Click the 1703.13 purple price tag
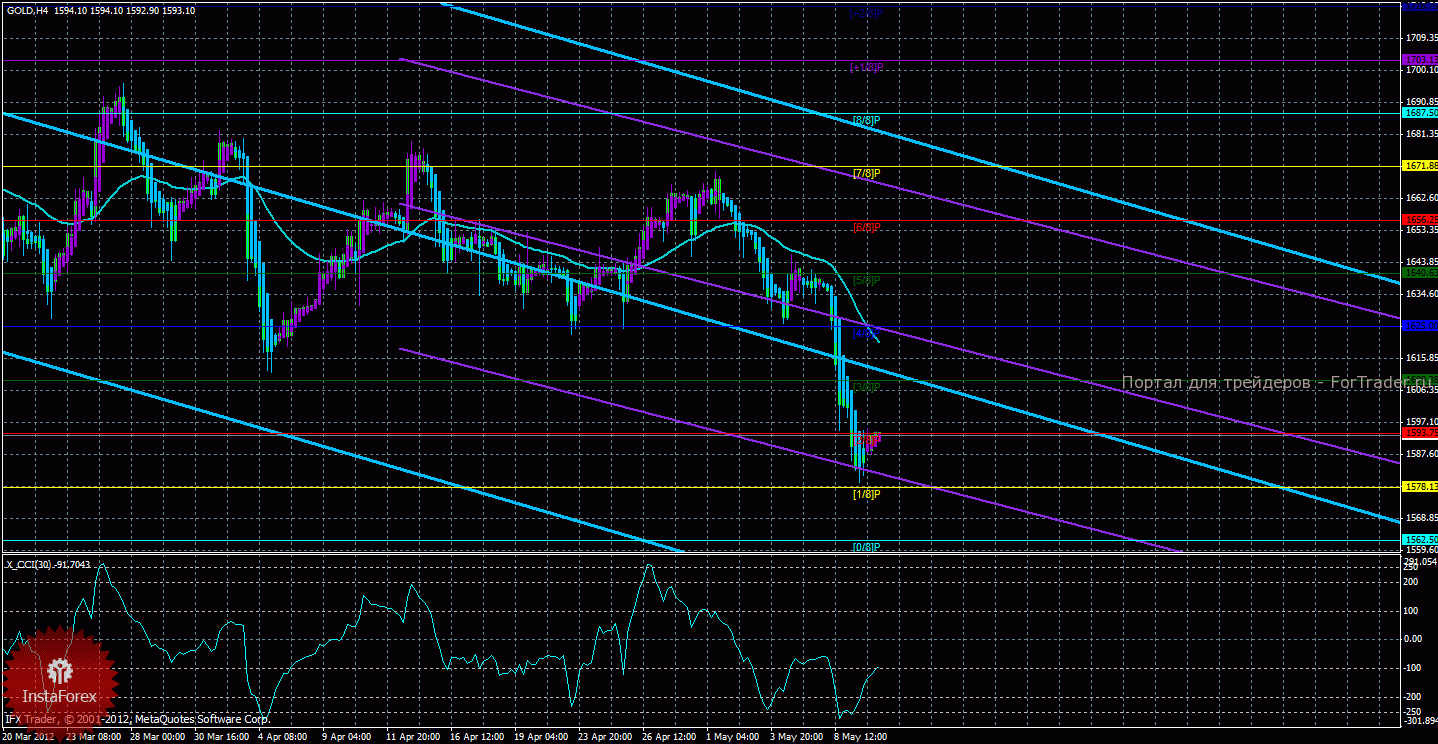The width and height of the screenshot is (1438, 744). 1419,60
